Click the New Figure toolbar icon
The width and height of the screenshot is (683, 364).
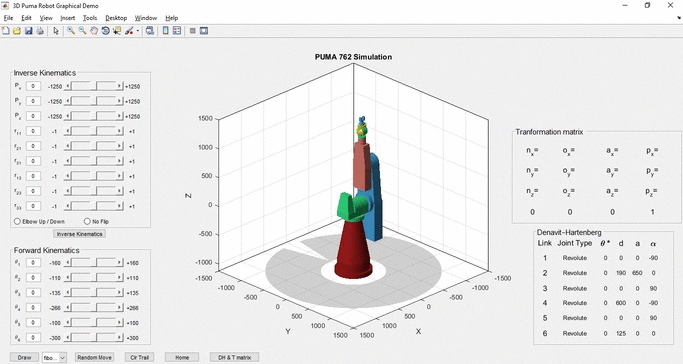pos(6,31)
